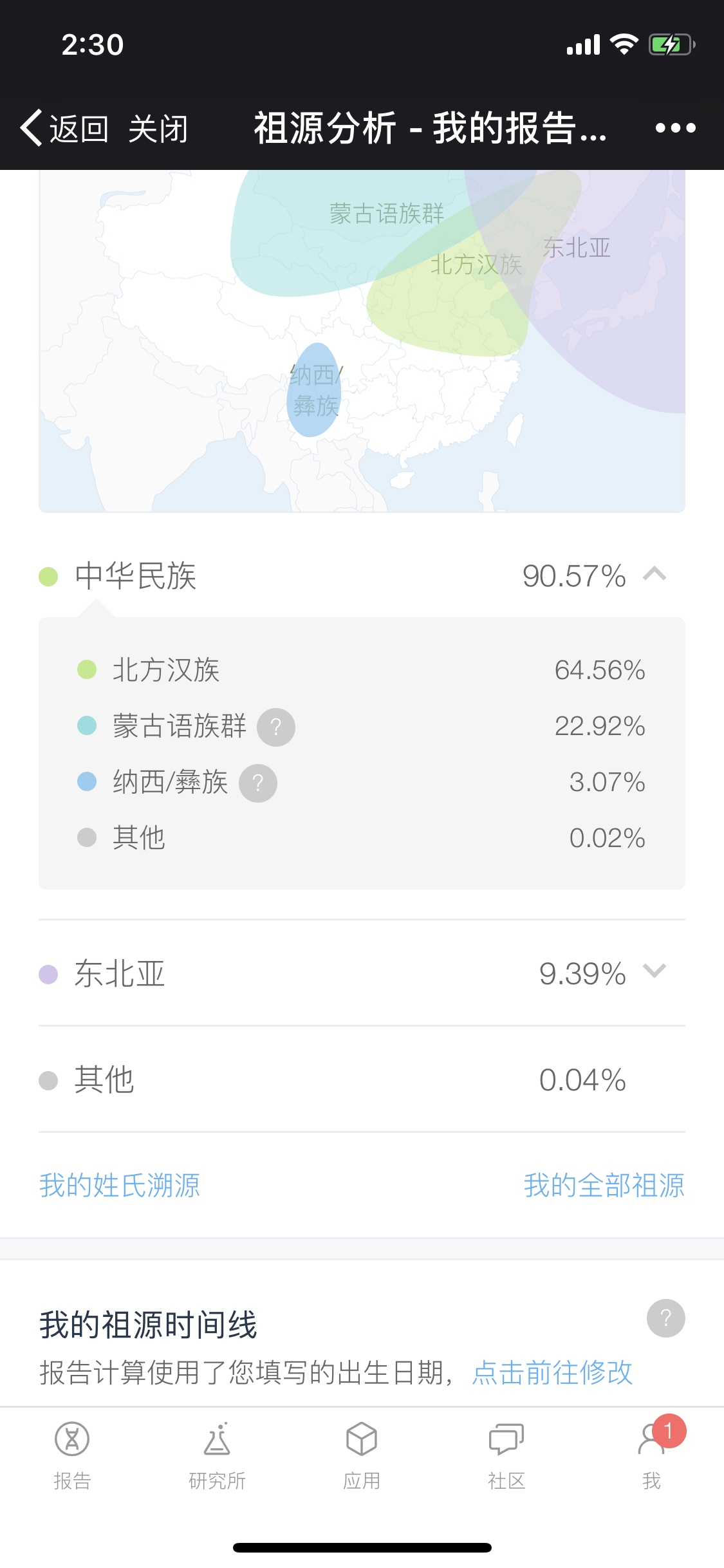Open the 报告 tab icon
This screenshot has width=724, height=1568.
click(x=72, y=1439)
